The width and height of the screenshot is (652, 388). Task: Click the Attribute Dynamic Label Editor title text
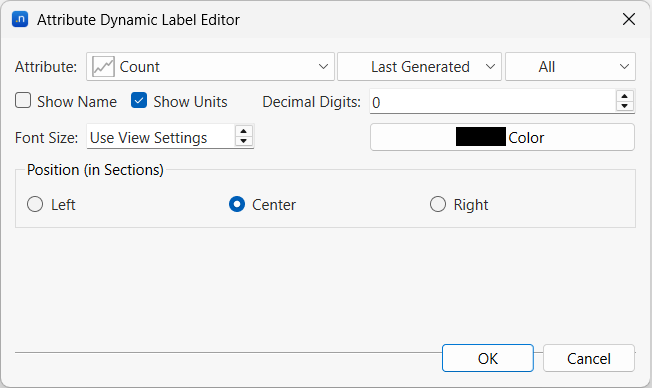tap(138, 20)
